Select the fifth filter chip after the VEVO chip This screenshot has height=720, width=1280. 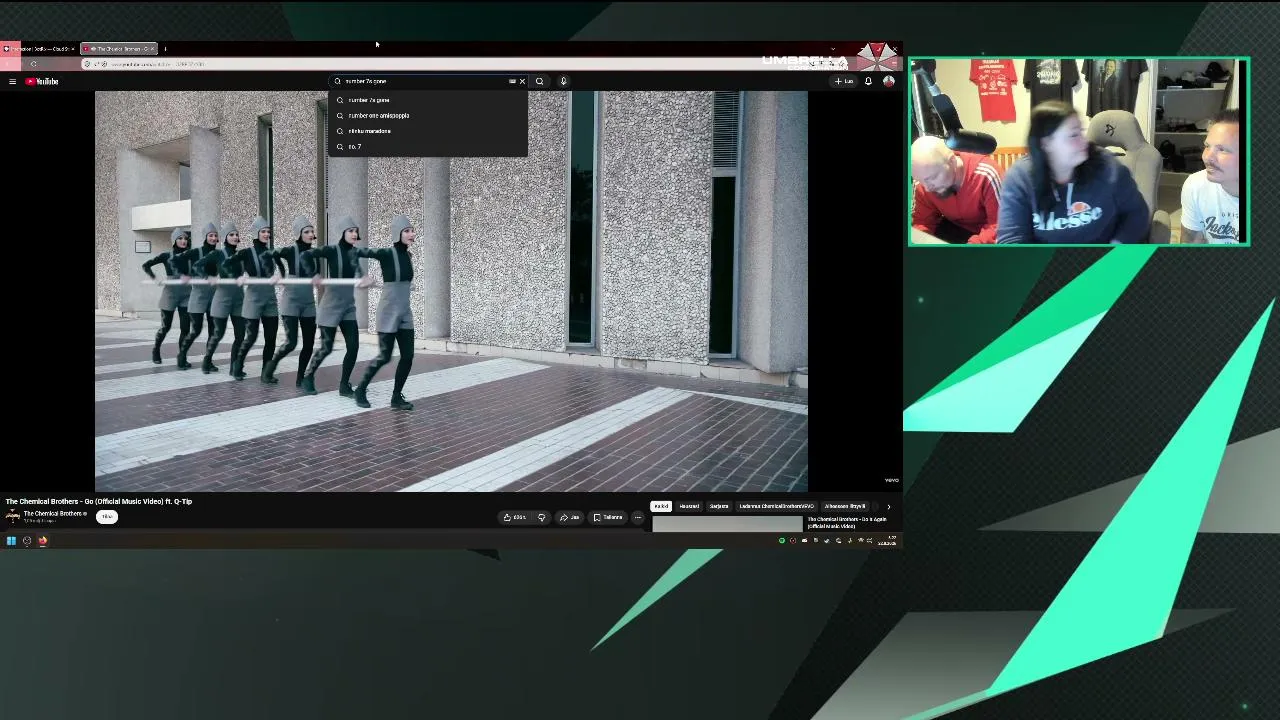tap(845, 506)
